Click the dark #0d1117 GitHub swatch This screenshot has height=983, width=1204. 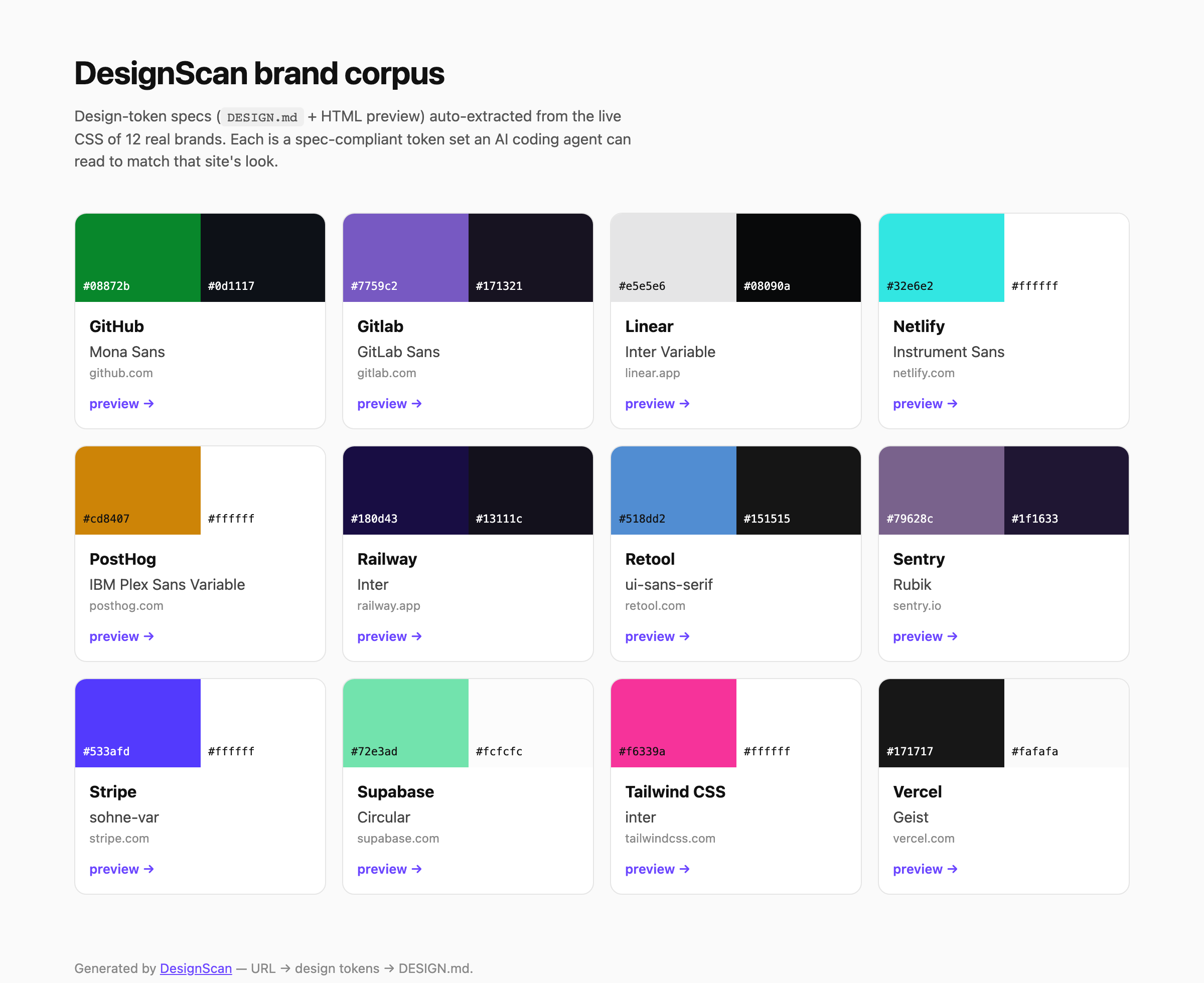(263, 258)
